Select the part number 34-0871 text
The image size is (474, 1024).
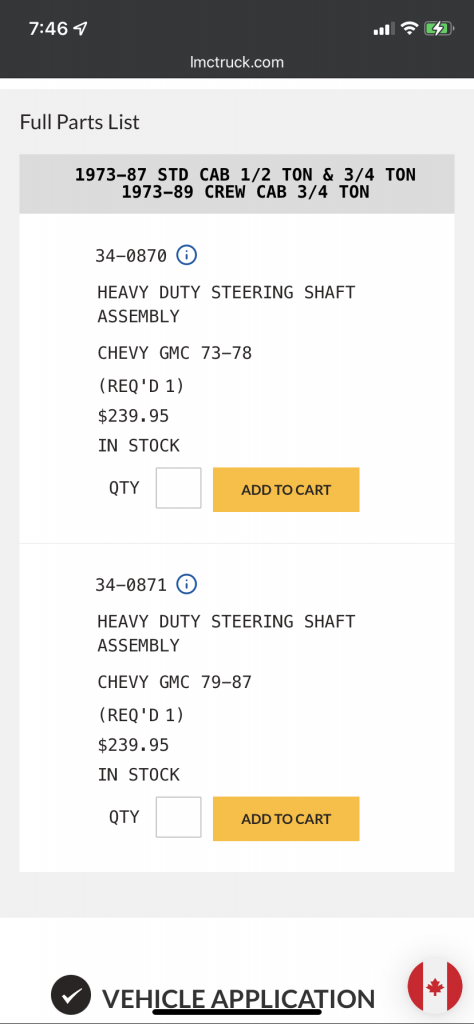(131, 584)
